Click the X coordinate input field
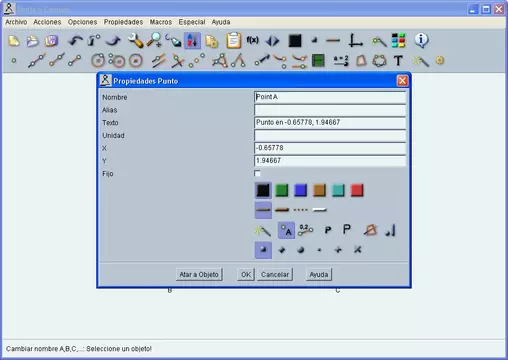 click(330, 148)
